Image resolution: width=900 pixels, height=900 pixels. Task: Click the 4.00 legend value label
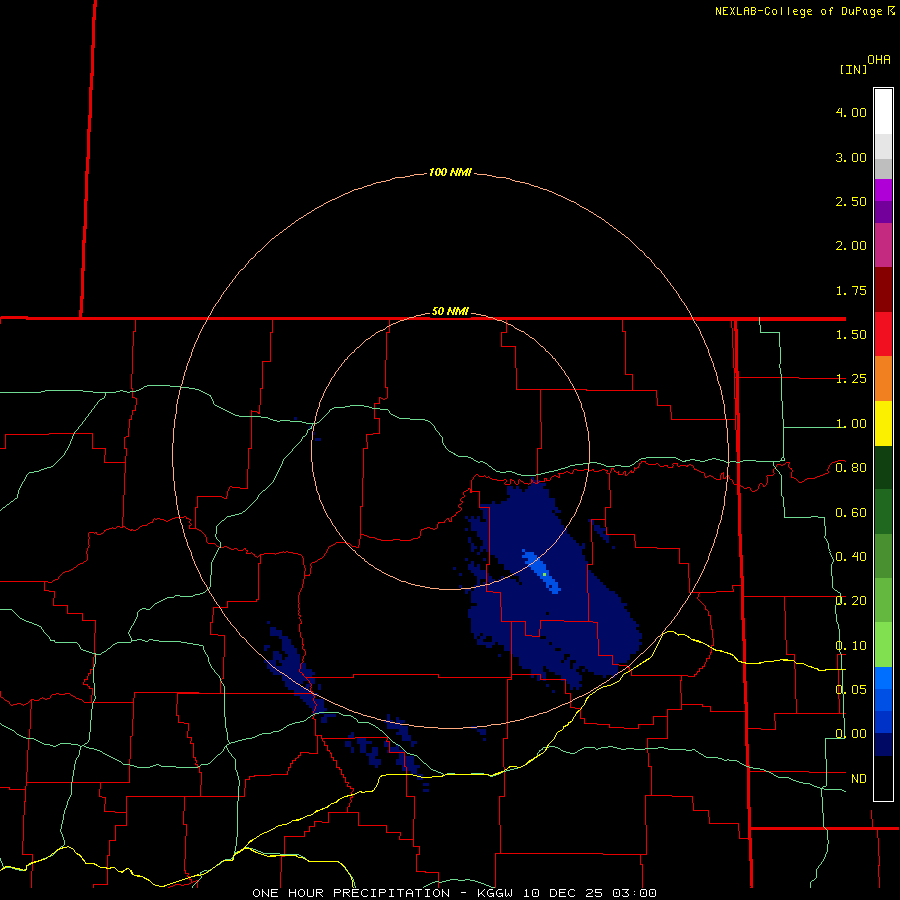tap(851, 112)
